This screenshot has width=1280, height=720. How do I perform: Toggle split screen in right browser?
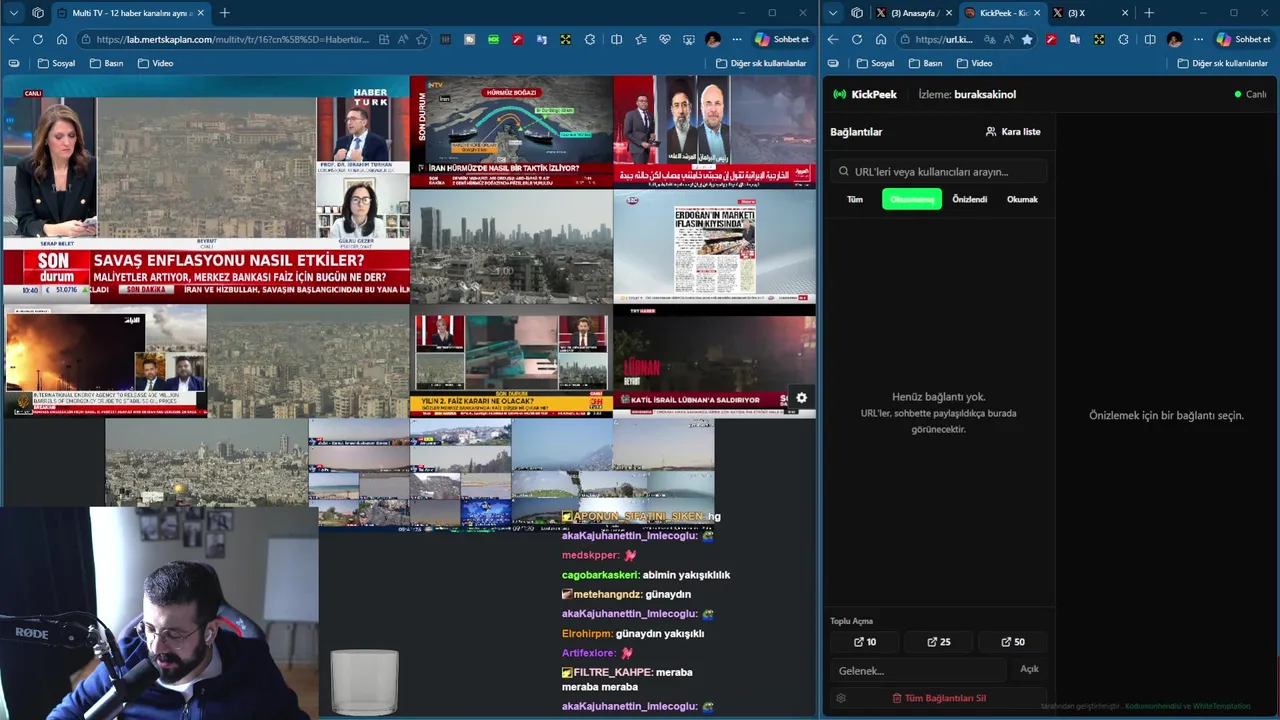click(x=1150, y=39)
